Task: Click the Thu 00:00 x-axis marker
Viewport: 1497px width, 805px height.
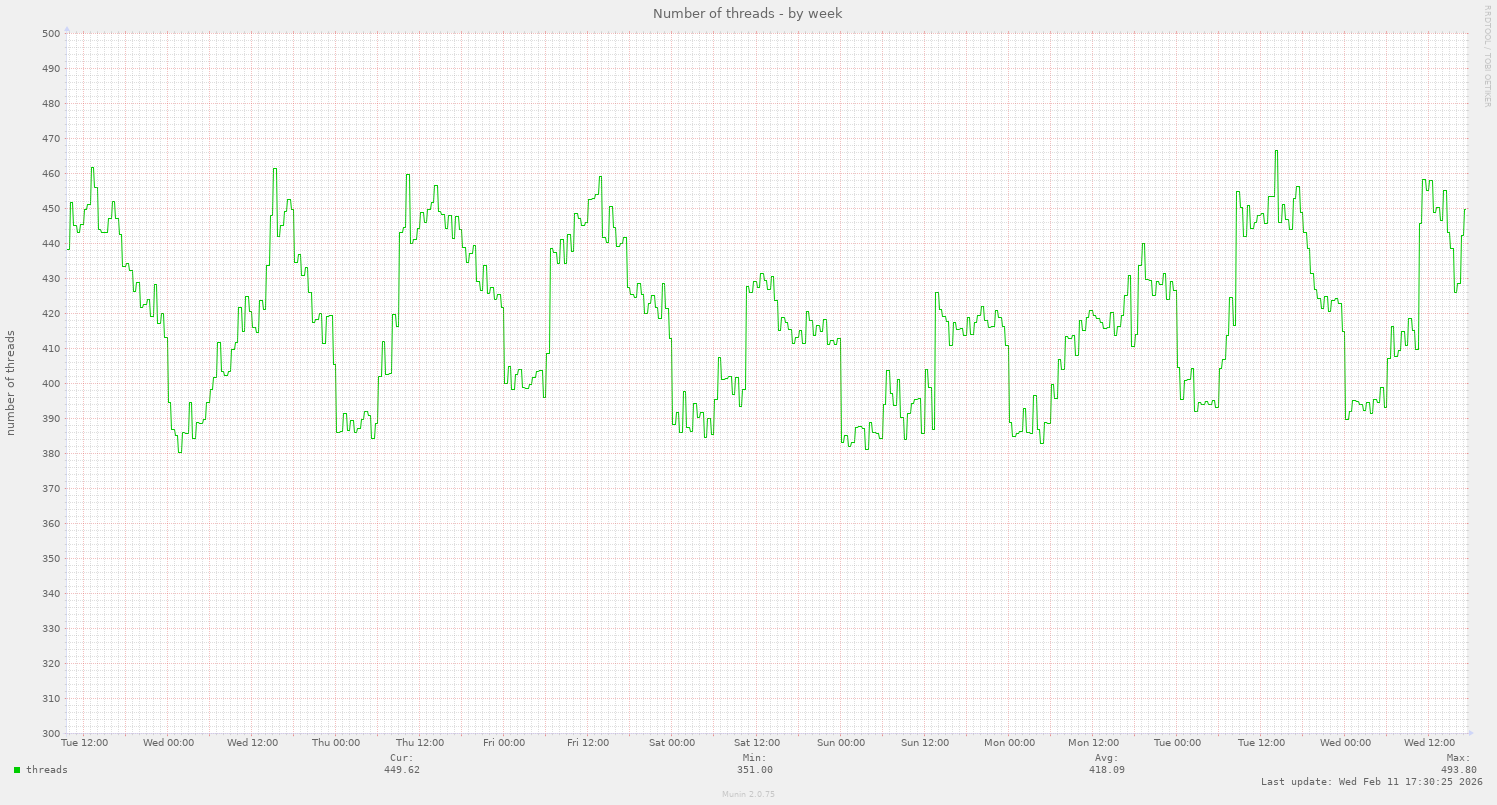Action: pyautogui.click(x=336, y=743)
